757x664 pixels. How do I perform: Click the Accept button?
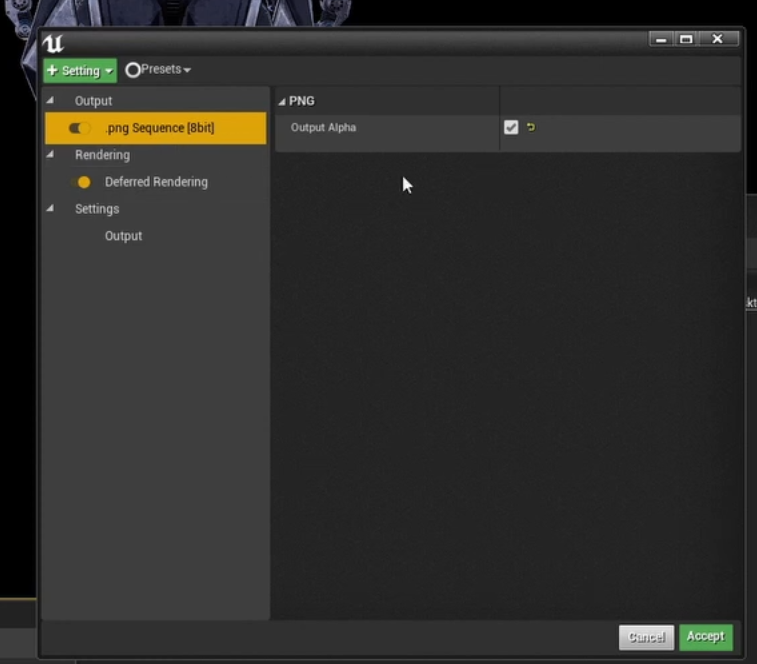(706, 636)
